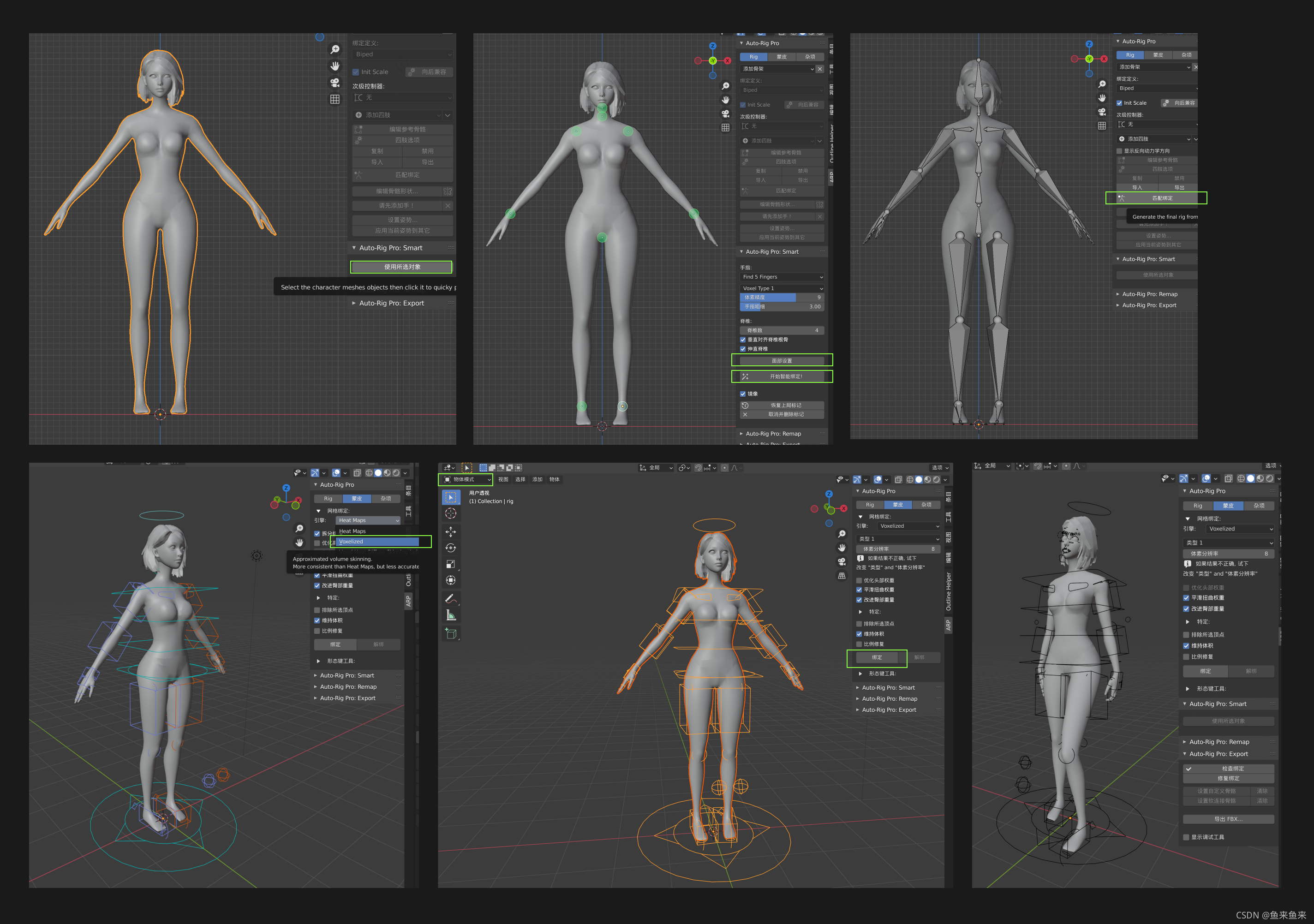Expand the Voxel Type 1 dropdown
The height and width of the screenshot is (924, 1314).
click(782, 288)
